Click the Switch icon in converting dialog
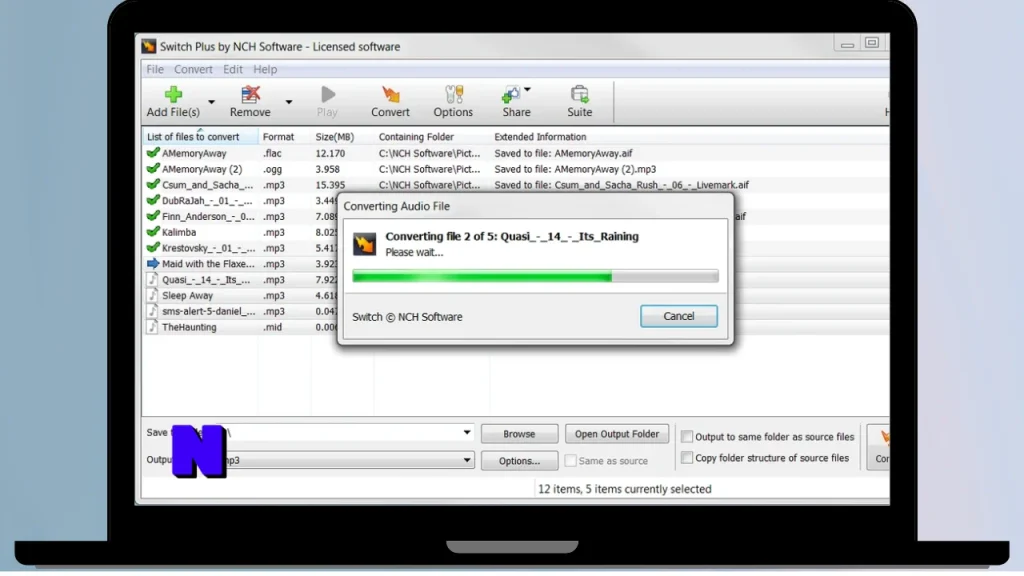The height and width of the screenshot is (576, 1024). (x=364, y=244)
